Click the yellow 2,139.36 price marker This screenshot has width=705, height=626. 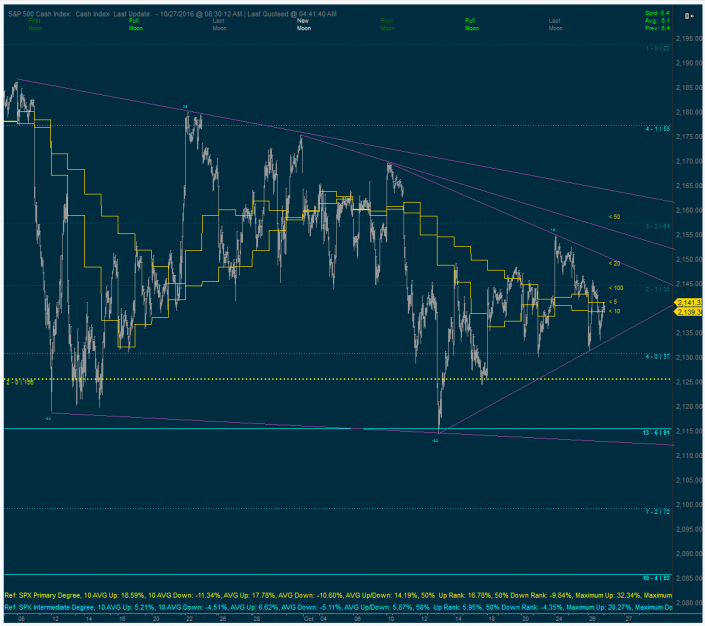(689, 312)
